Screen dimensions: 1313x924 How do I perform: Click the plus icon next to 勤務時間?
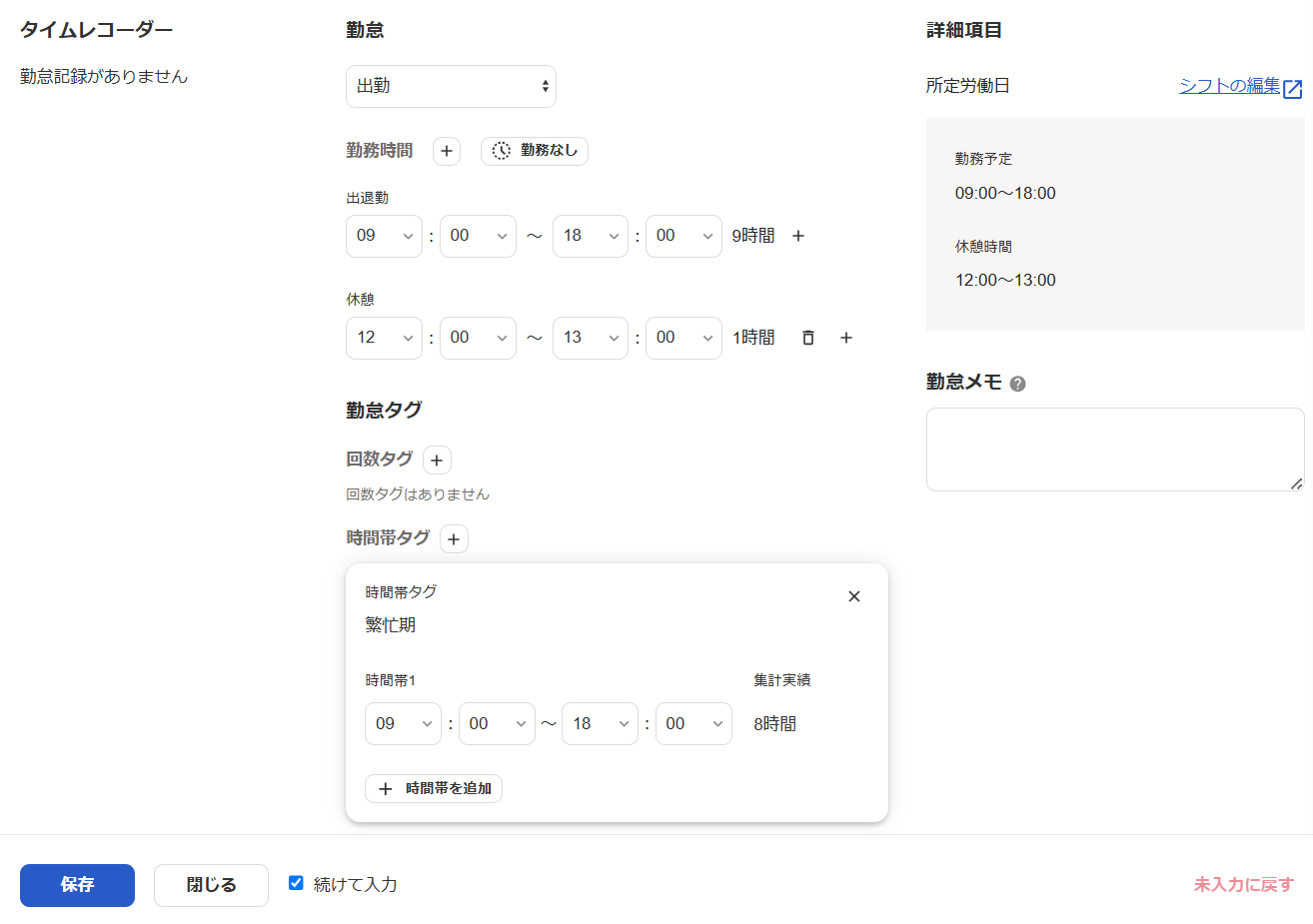tap(447, 151)
